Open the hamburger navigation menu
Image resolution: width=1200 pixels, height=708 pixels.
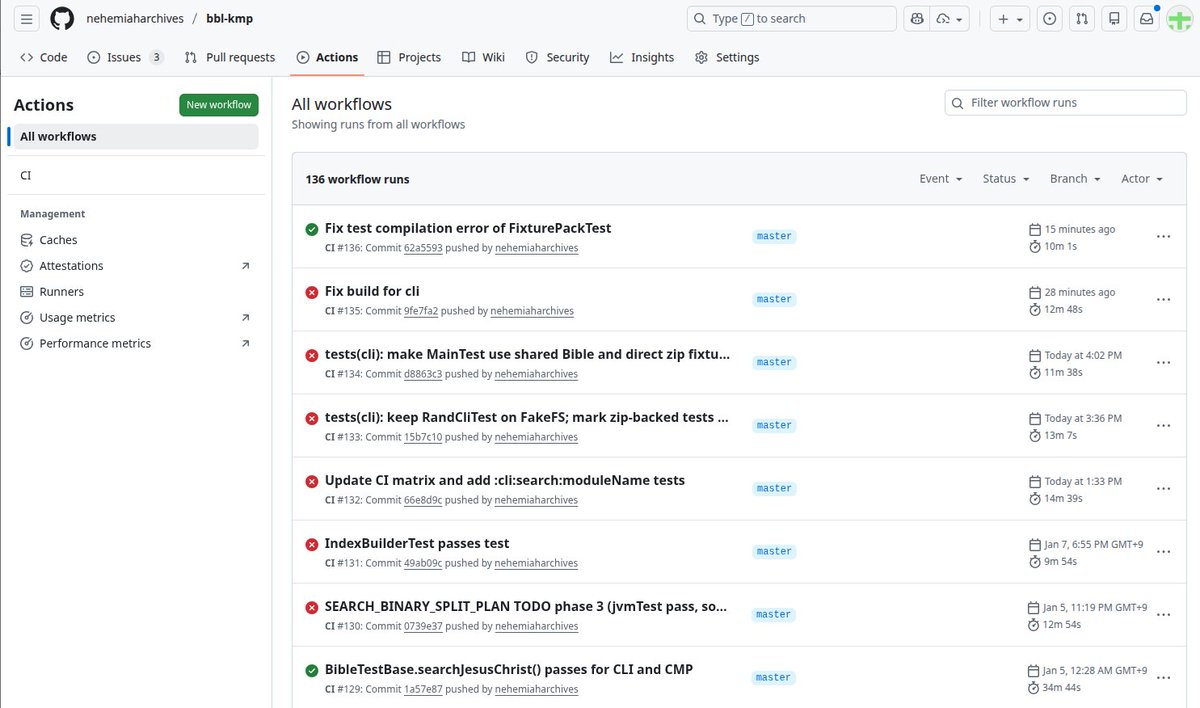[27, 19]
